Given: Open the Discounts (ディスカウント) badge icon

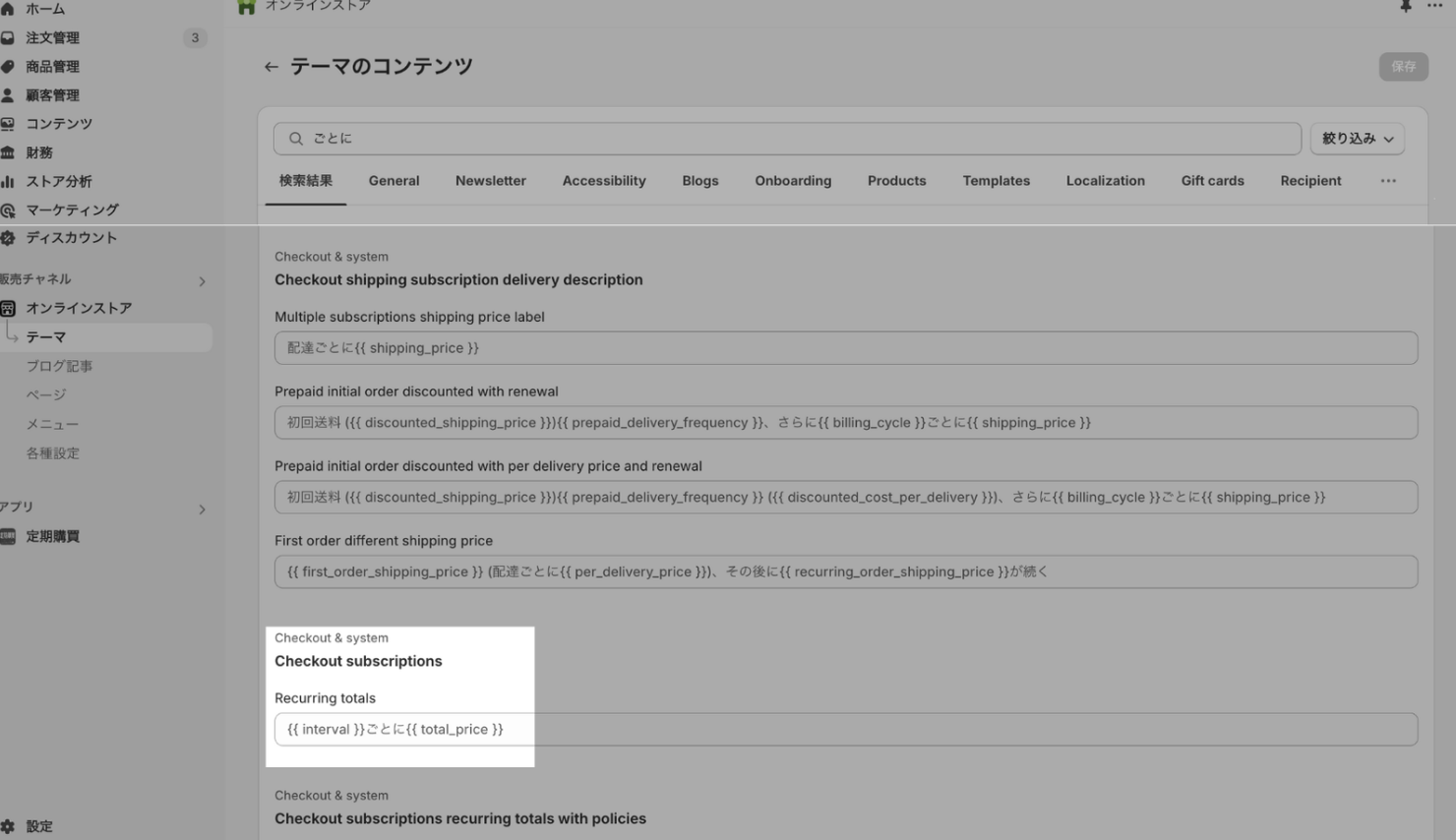Looking at the screenshot, I should tap(8, 238).
